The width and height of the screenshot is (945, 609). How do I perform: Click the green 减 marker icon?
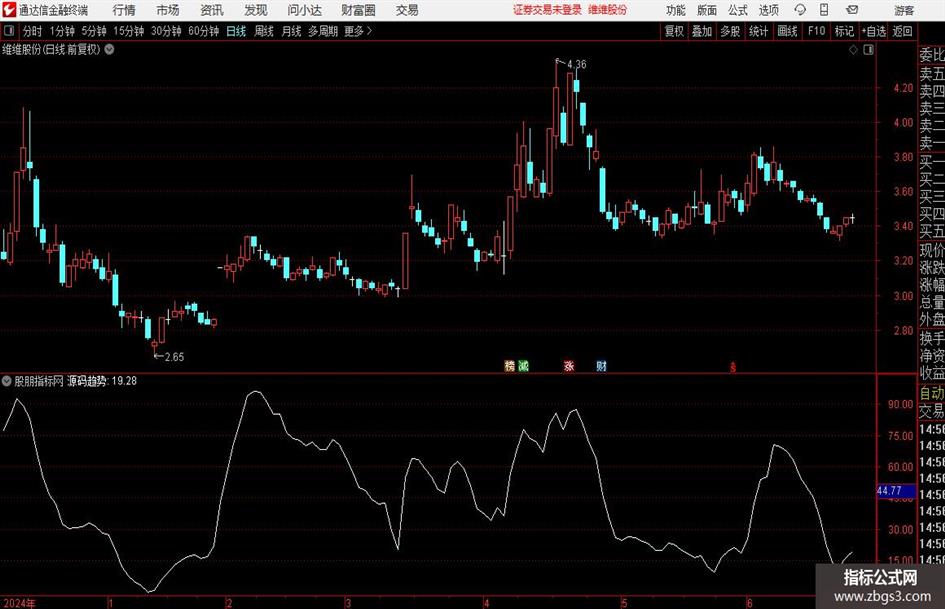point(524,366)
